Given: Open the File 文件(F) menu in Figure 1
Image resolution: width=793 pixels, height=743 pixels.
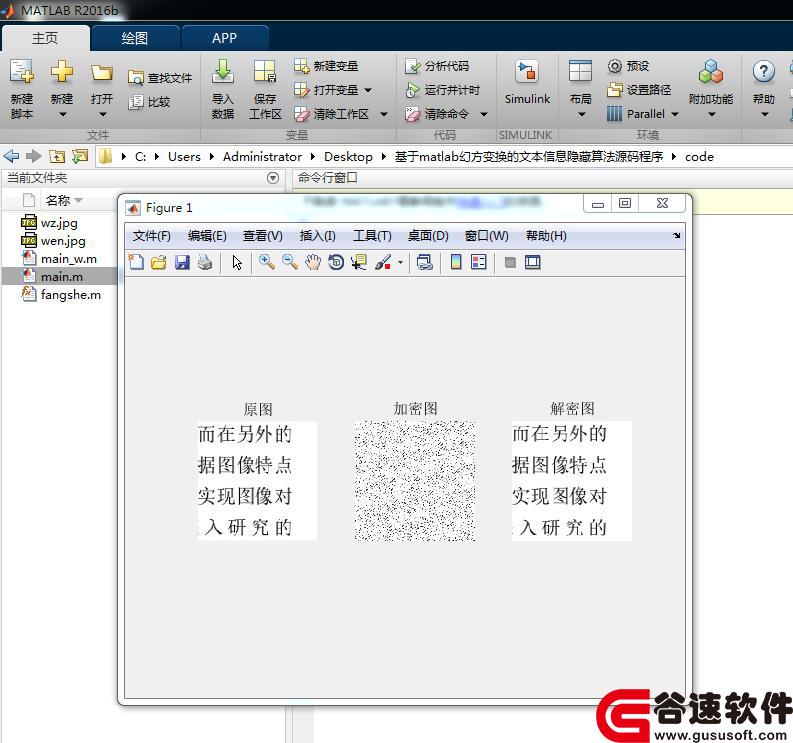Looking at the screenshot, I should click(x=152, y=236).
